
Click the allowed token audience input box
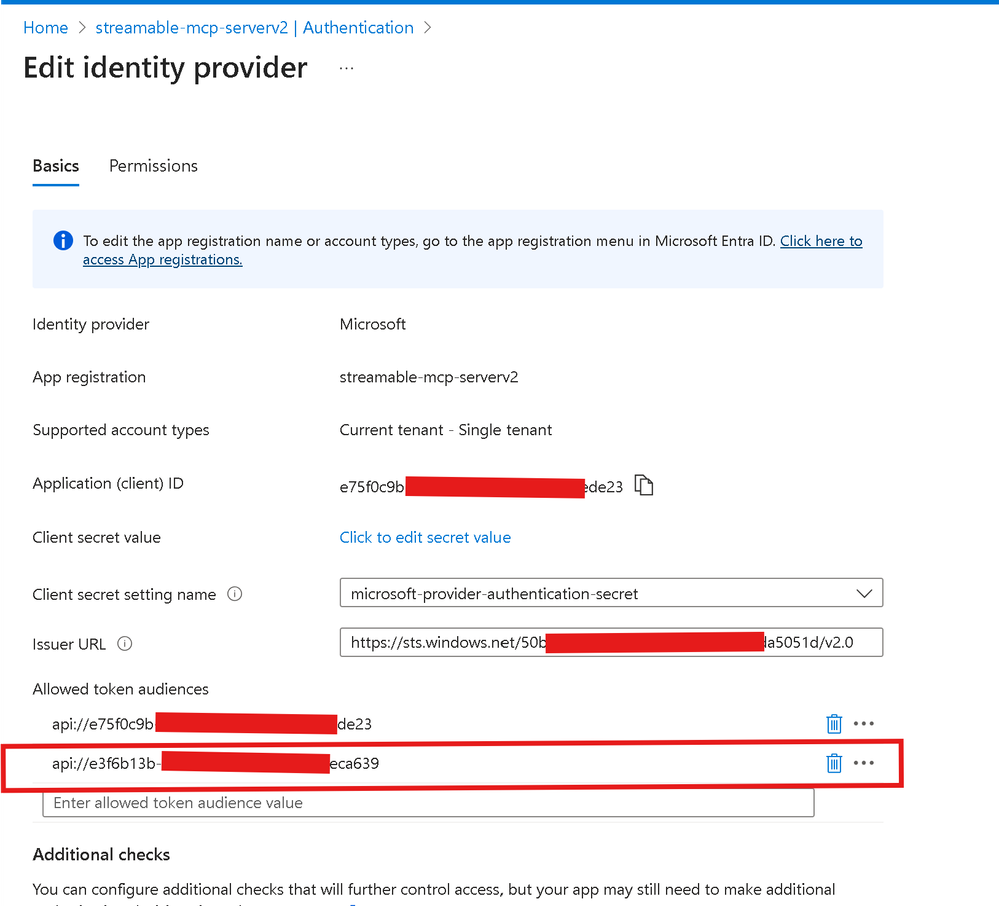click(428, 803)
